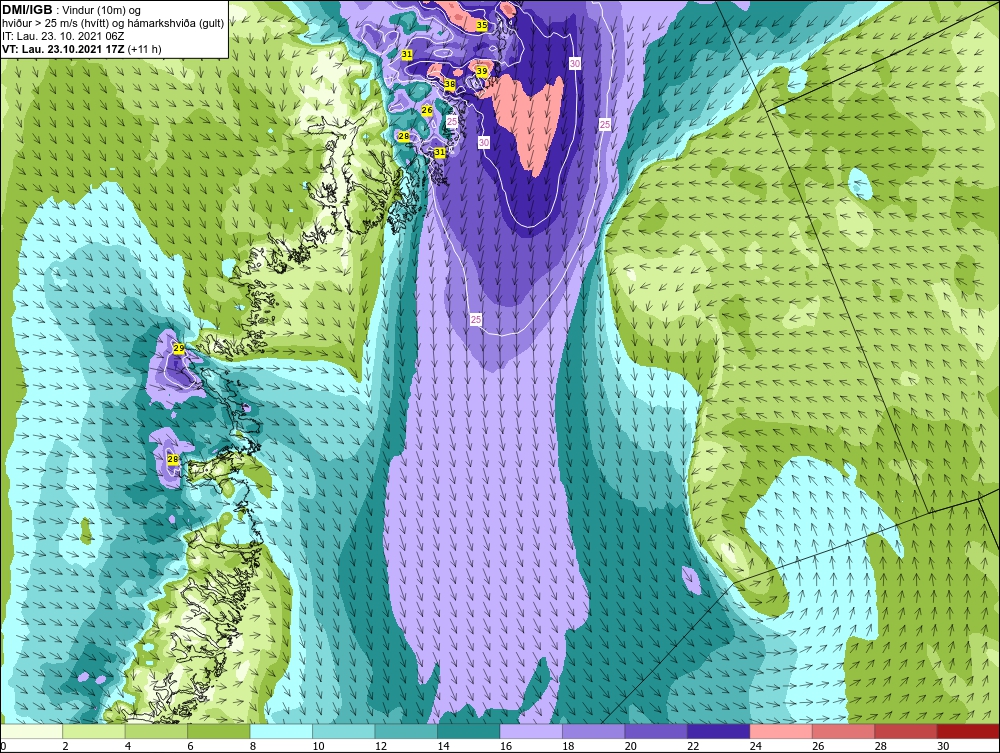Select the yellow gust label 38

pos(450,84)
